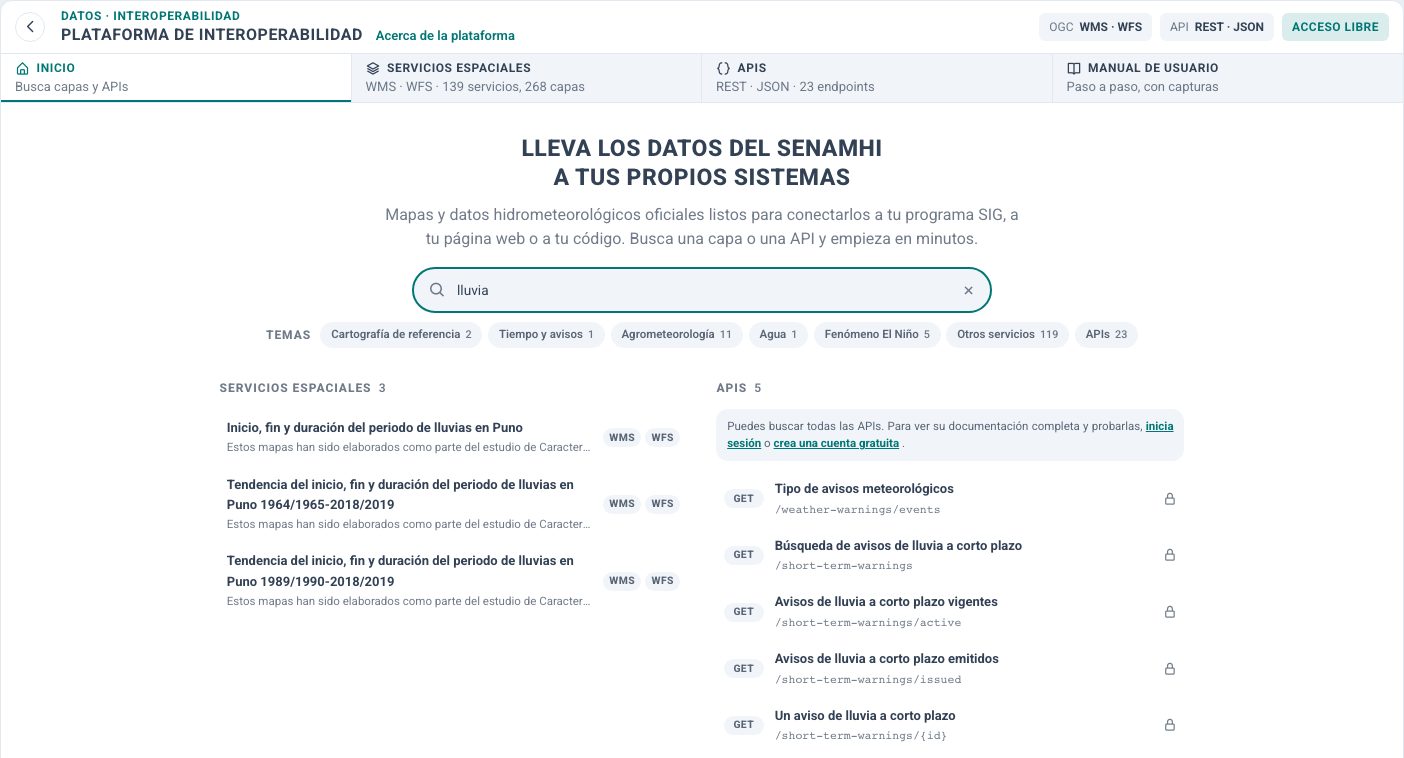Open the Tendencia 1989/1990-2018/2019 service result
The image size is (1404, 758).
click(453, 580)
